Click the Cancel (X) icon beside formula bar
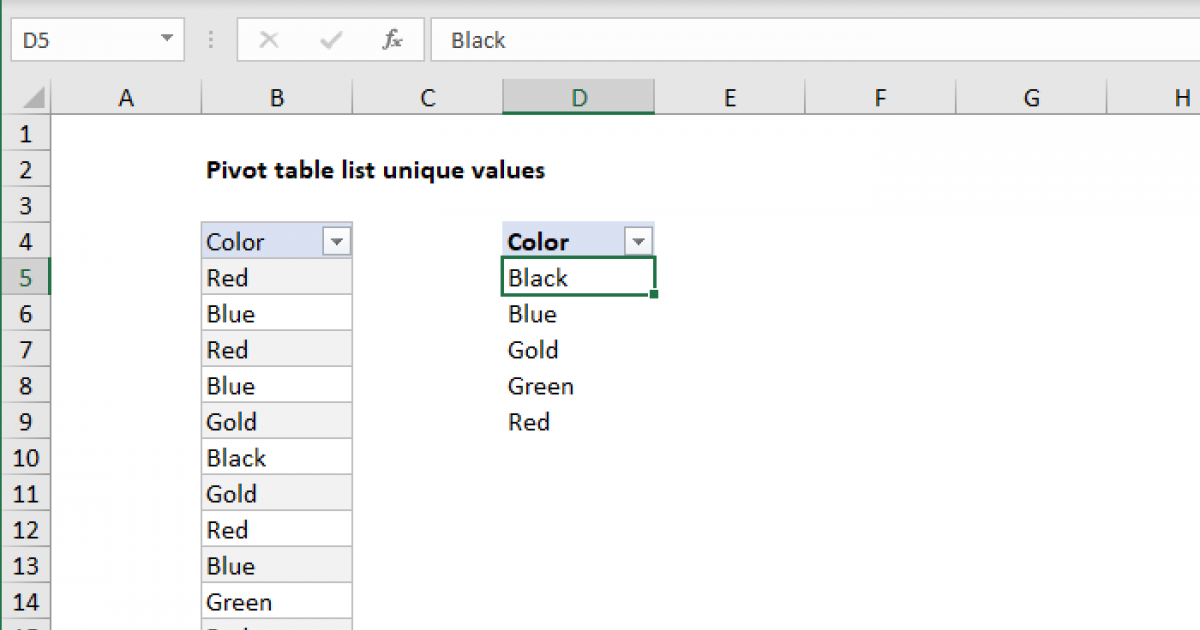The height and width of the screenshot is (630, 1200). tap(268, 40)
